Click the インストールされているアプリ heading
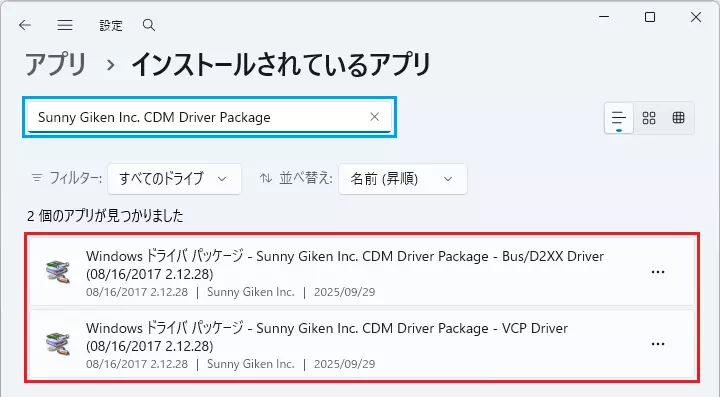Image resolution: width=720 pixels, height=397 pixels. point(281,64)
